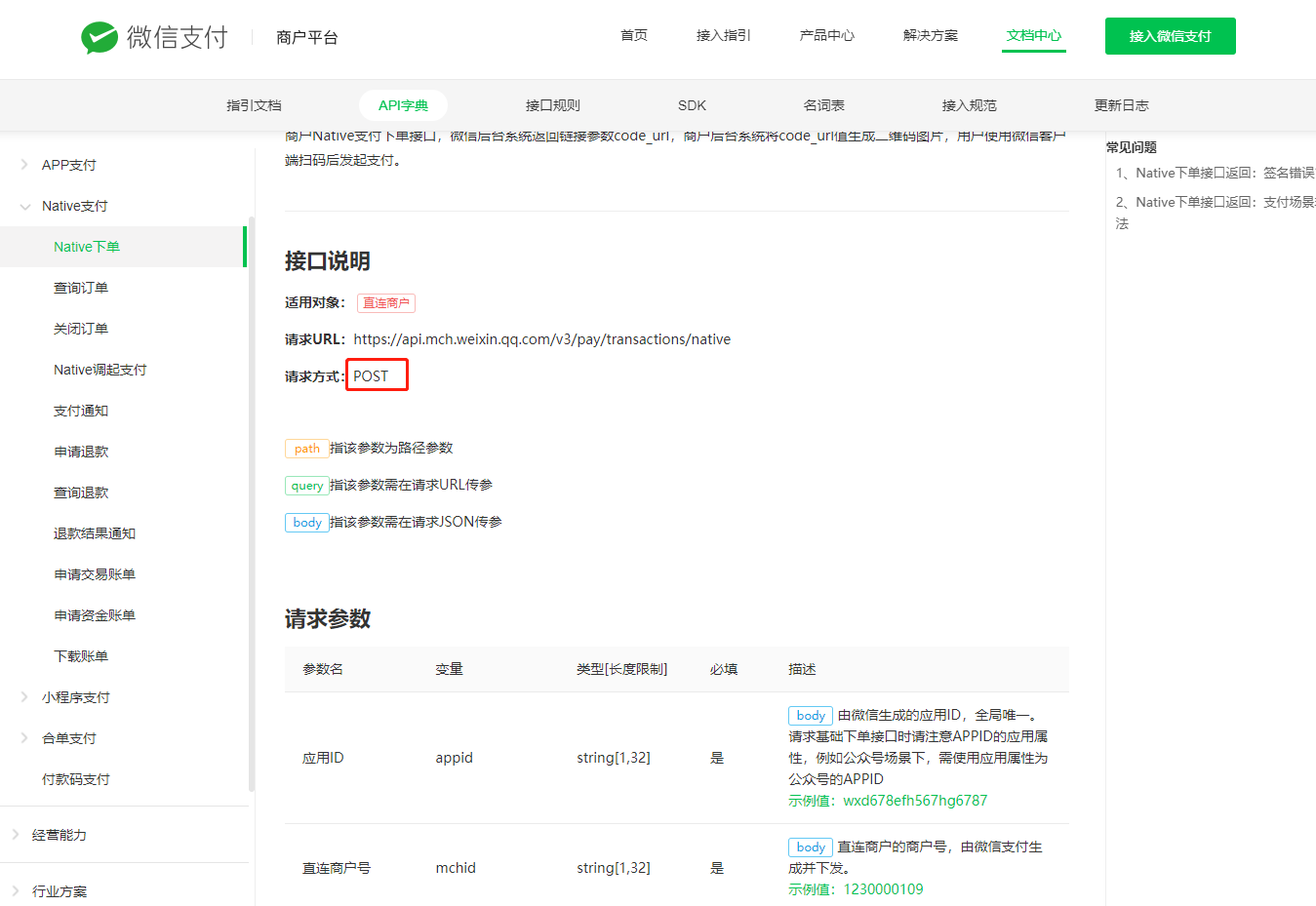Click the green query badge

pos(306,485)
